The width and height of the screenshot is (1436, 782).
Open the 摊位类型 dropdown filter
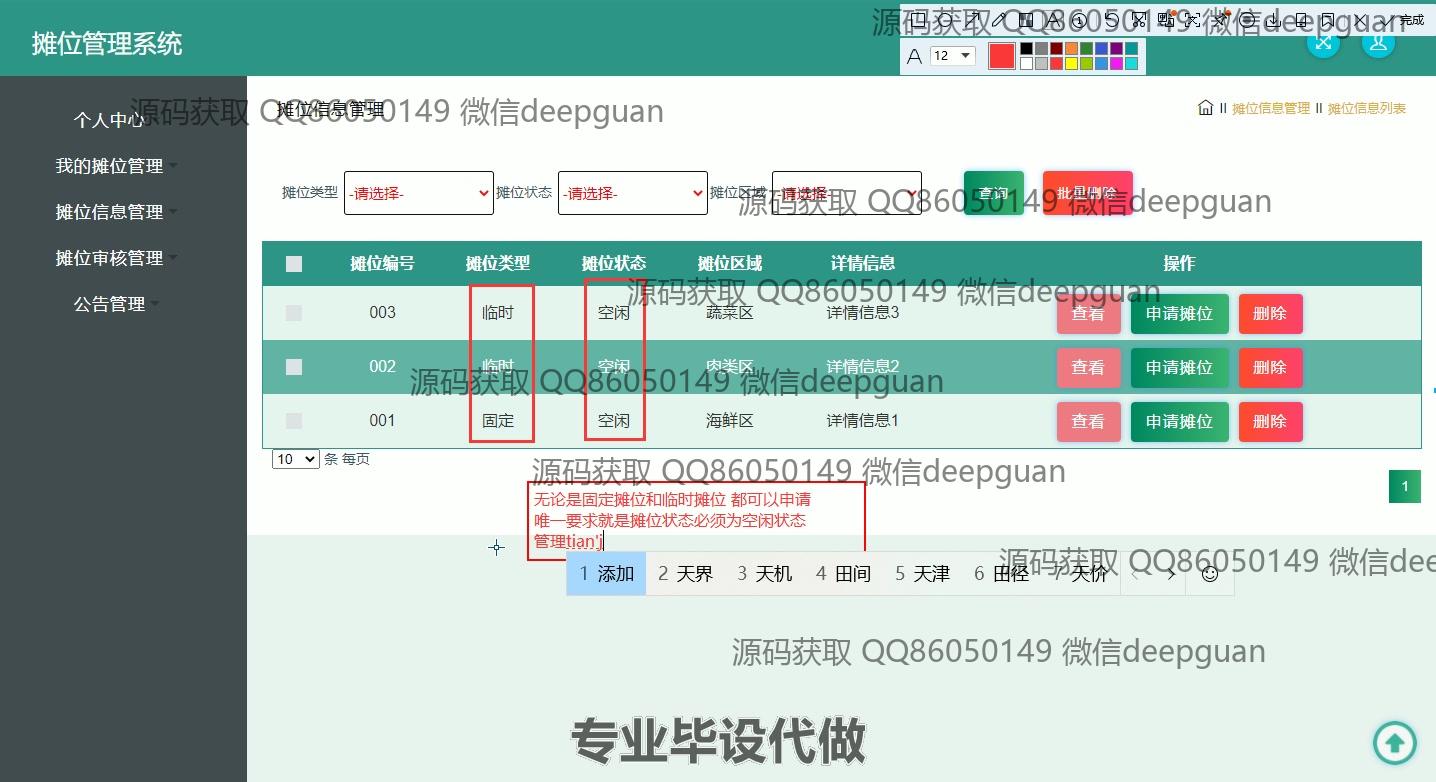tap(418, 193)
